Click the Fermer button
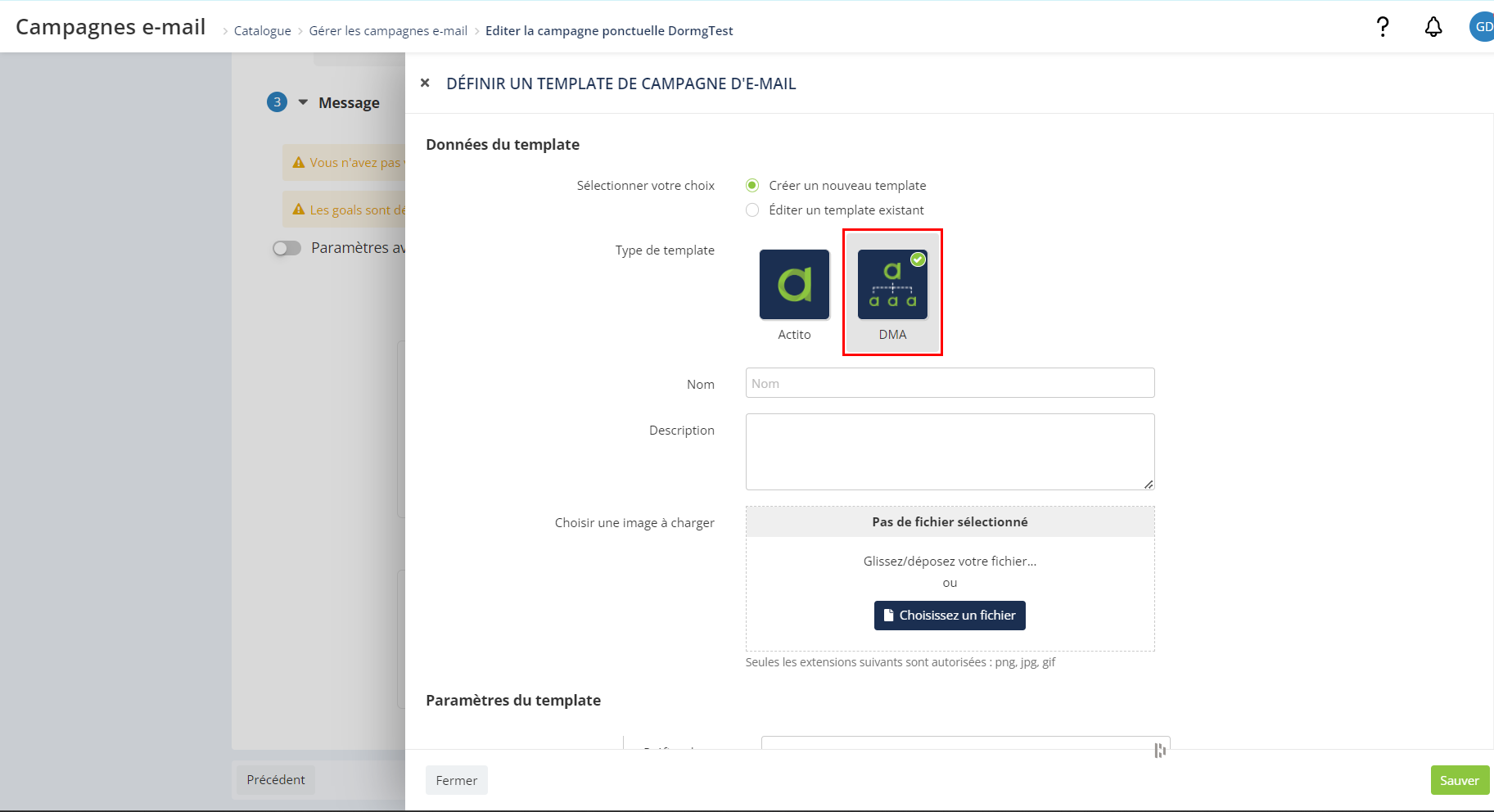 point(457,780)
